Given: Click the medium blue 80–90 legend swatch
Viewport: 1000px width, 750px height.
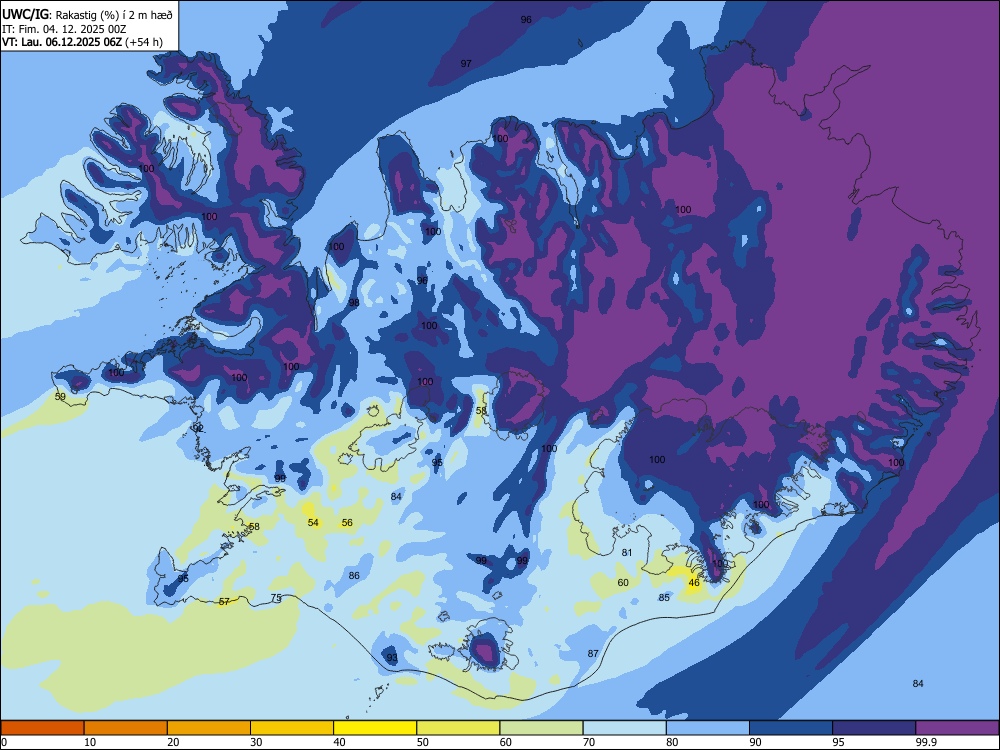Looking at the screenshot, I should (x=708, y=728).
